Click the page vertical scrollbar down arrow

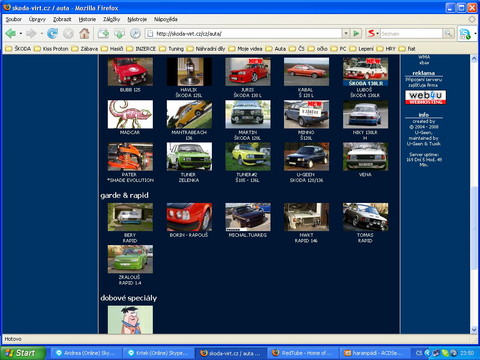pyautogui.click(x=474, y=330)
